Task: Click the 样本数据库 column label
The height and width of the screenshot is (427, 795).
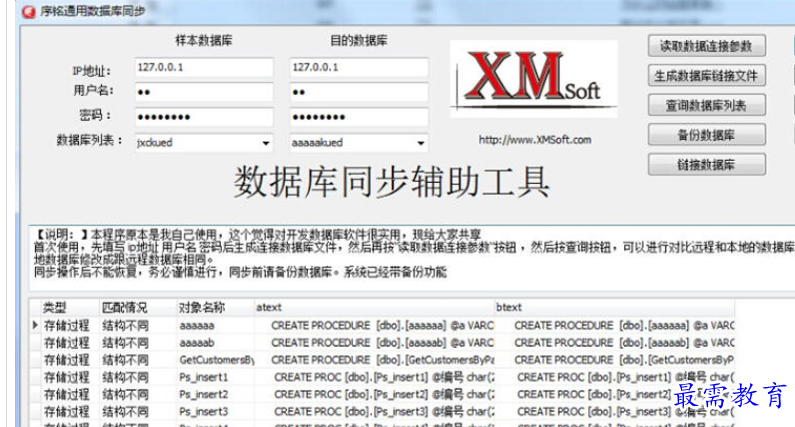Action: coord(204,41)
